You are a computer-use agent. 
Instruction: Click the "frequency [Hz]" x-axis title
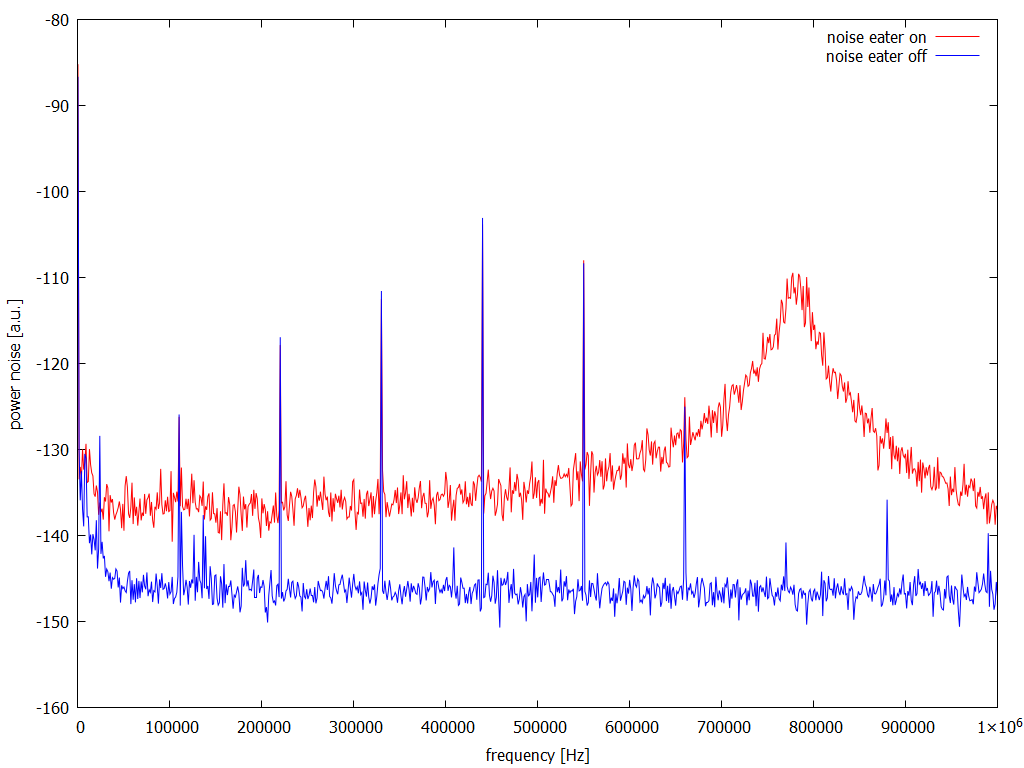click(537, 755)
